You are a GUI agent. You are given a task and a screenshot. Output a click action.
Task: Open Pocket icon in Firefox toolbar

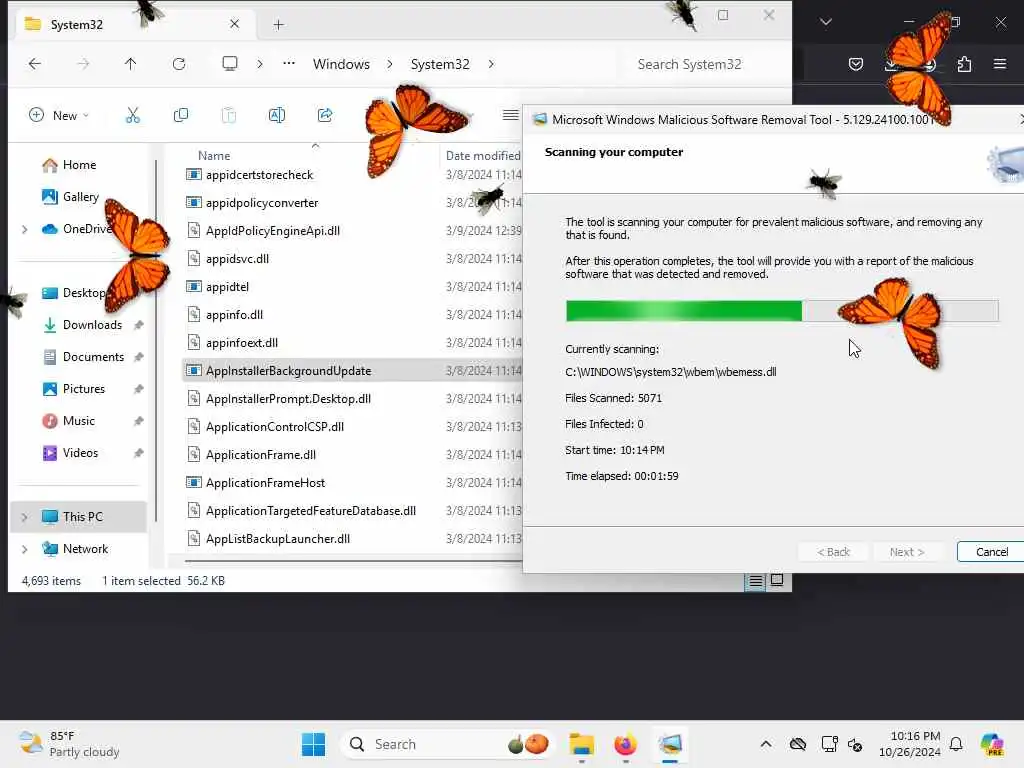pos(856,64)
